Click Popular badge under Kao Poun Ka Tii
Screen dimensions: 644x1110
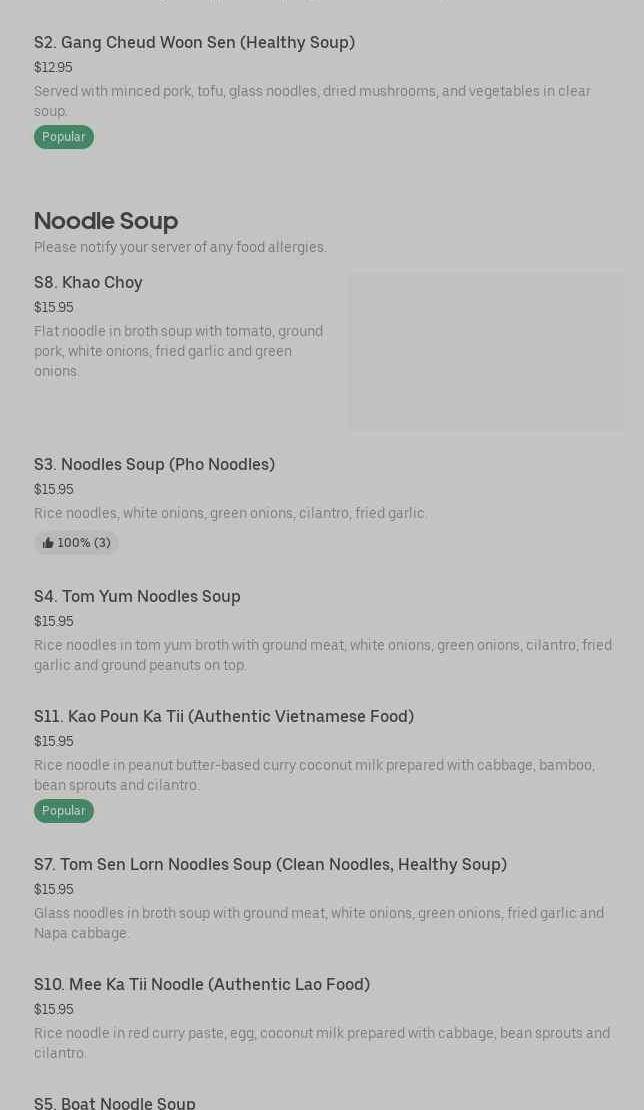64,811
